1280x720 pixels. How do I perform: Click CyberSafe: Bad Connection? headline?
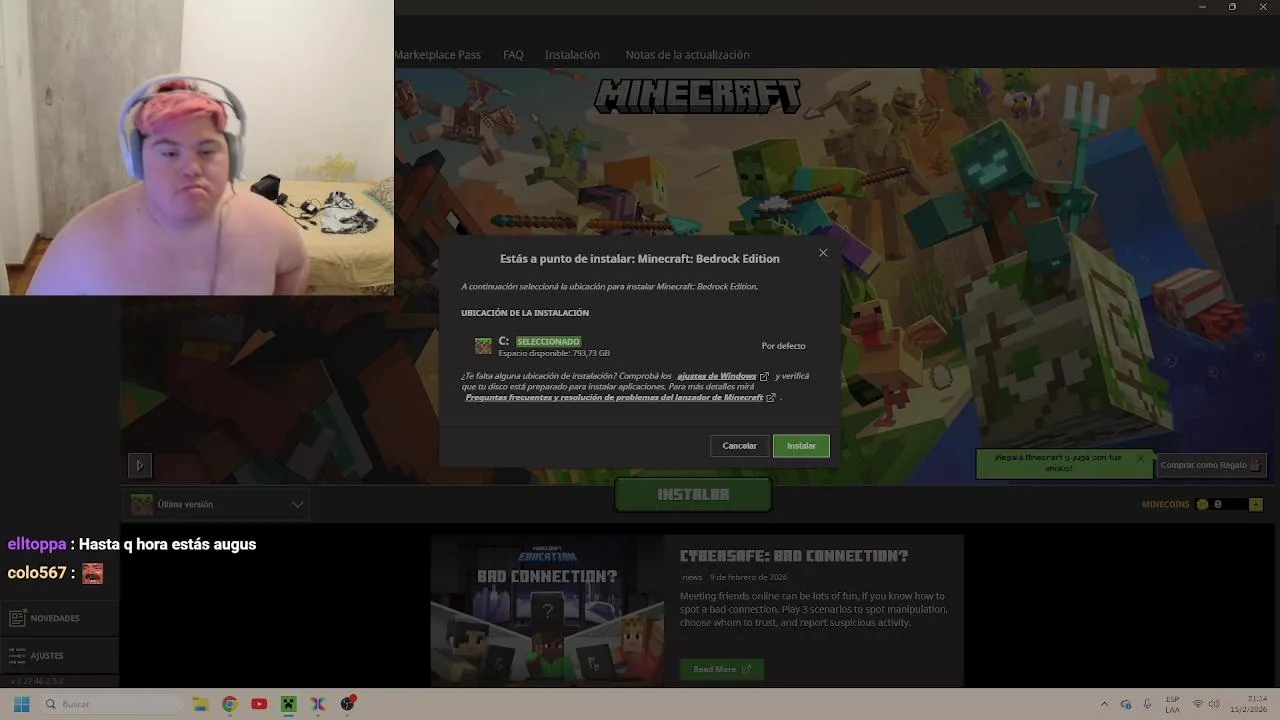tap(794, 556)
